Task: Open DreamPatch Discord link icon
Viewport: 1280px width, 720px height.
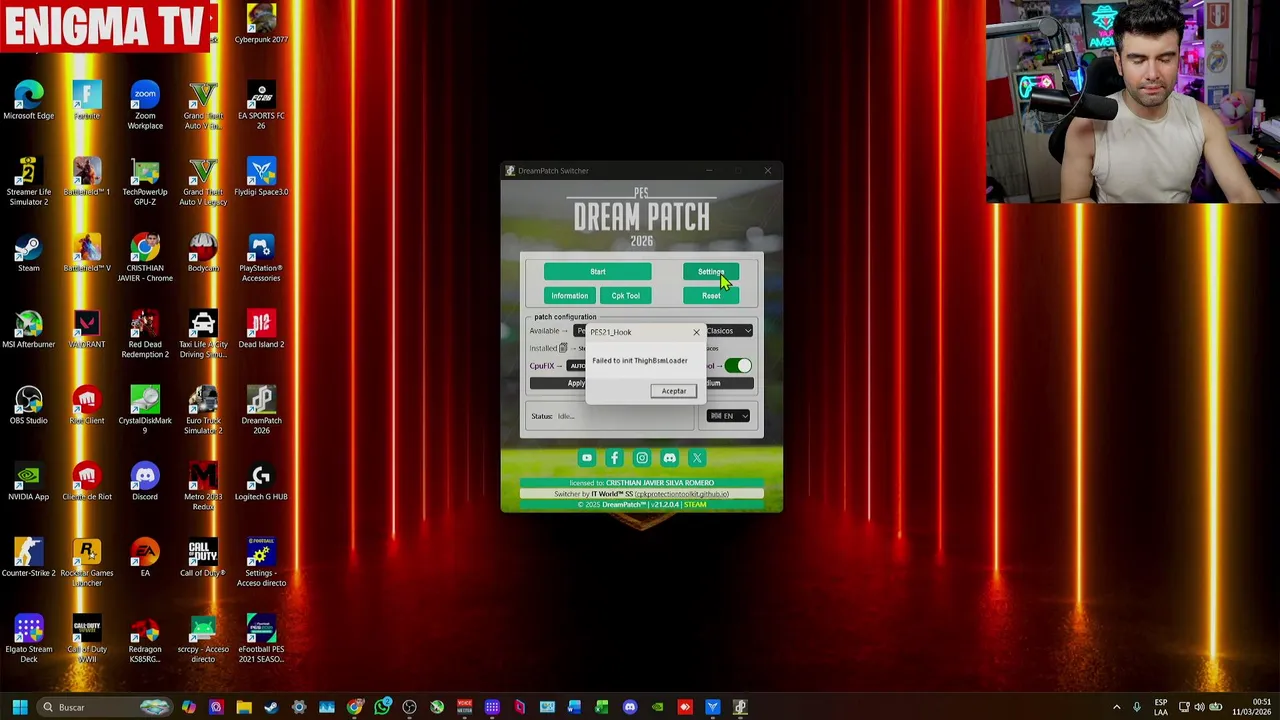Action: pyautogui.click(x=669, y=458)
